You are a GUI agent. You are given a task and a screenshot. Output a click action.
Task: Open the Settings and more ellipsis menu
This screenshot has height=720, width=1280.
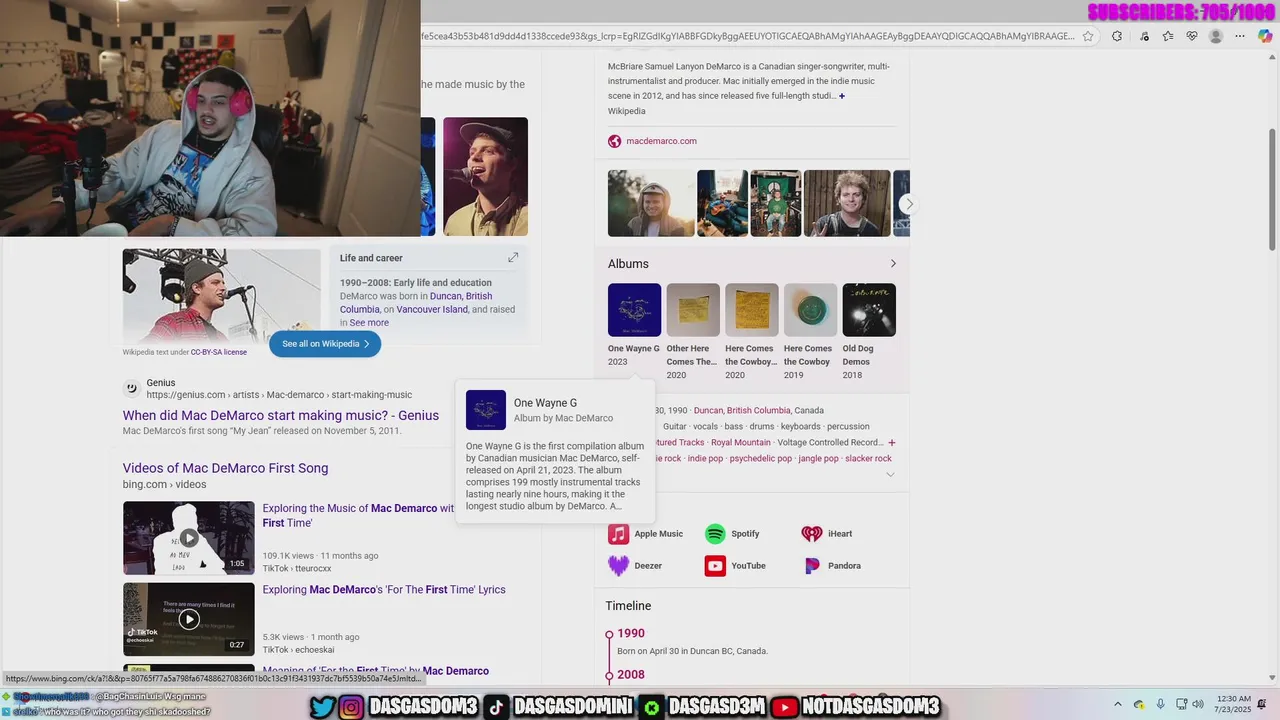1240,36
